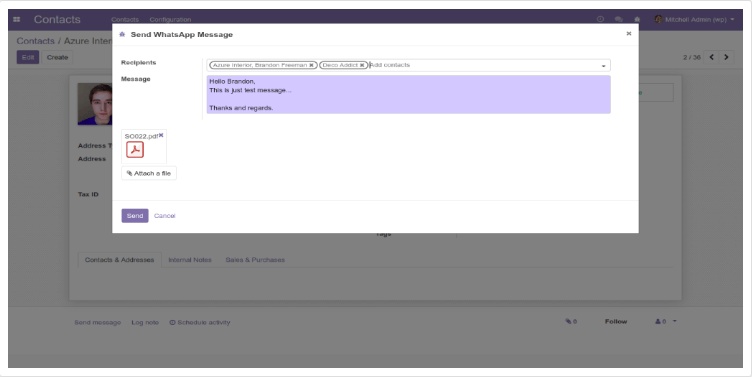This screenshot has width=752, height=377.
Task: Switch to the Sales & Purchases tab
Action: 255,259
